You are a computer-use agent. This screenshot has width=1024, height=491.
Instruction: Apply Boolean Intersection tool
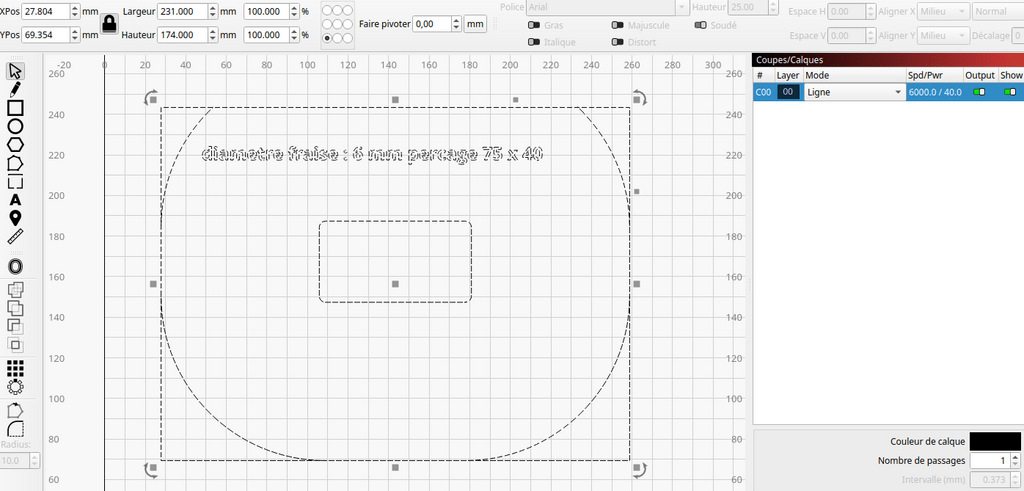16,345
